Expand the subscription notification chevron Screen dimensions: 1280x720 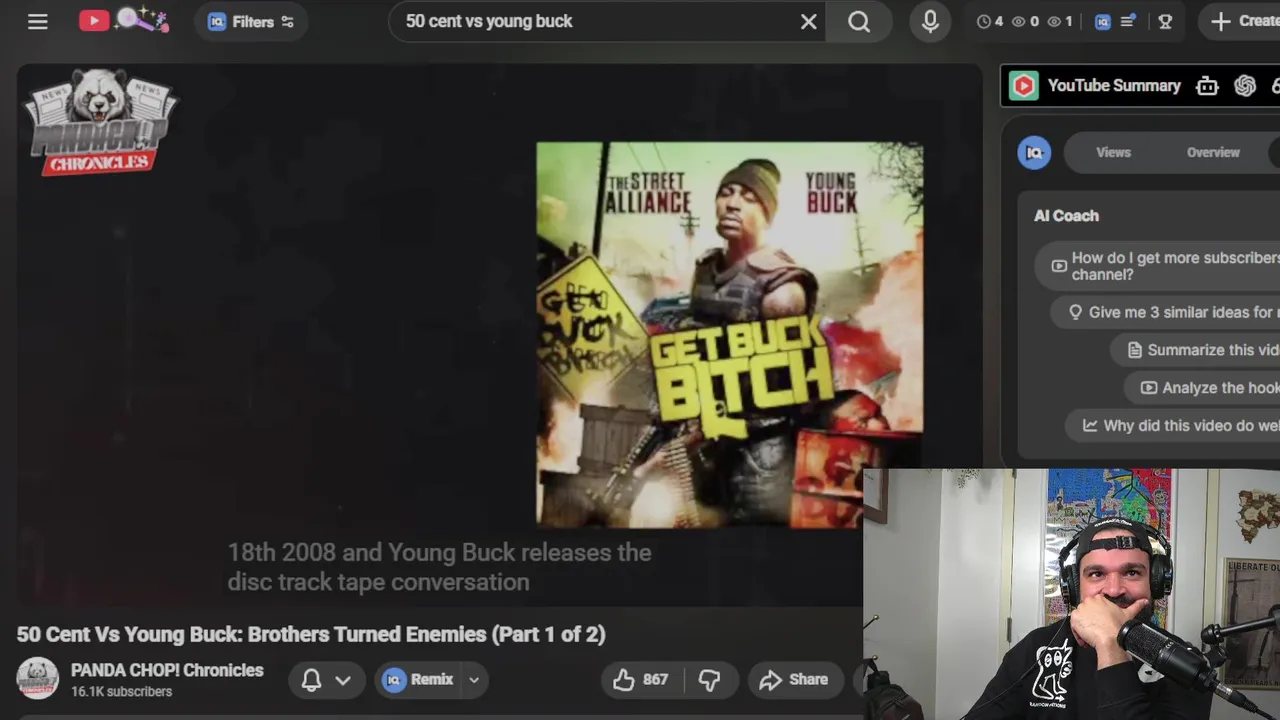coord(343,680)
